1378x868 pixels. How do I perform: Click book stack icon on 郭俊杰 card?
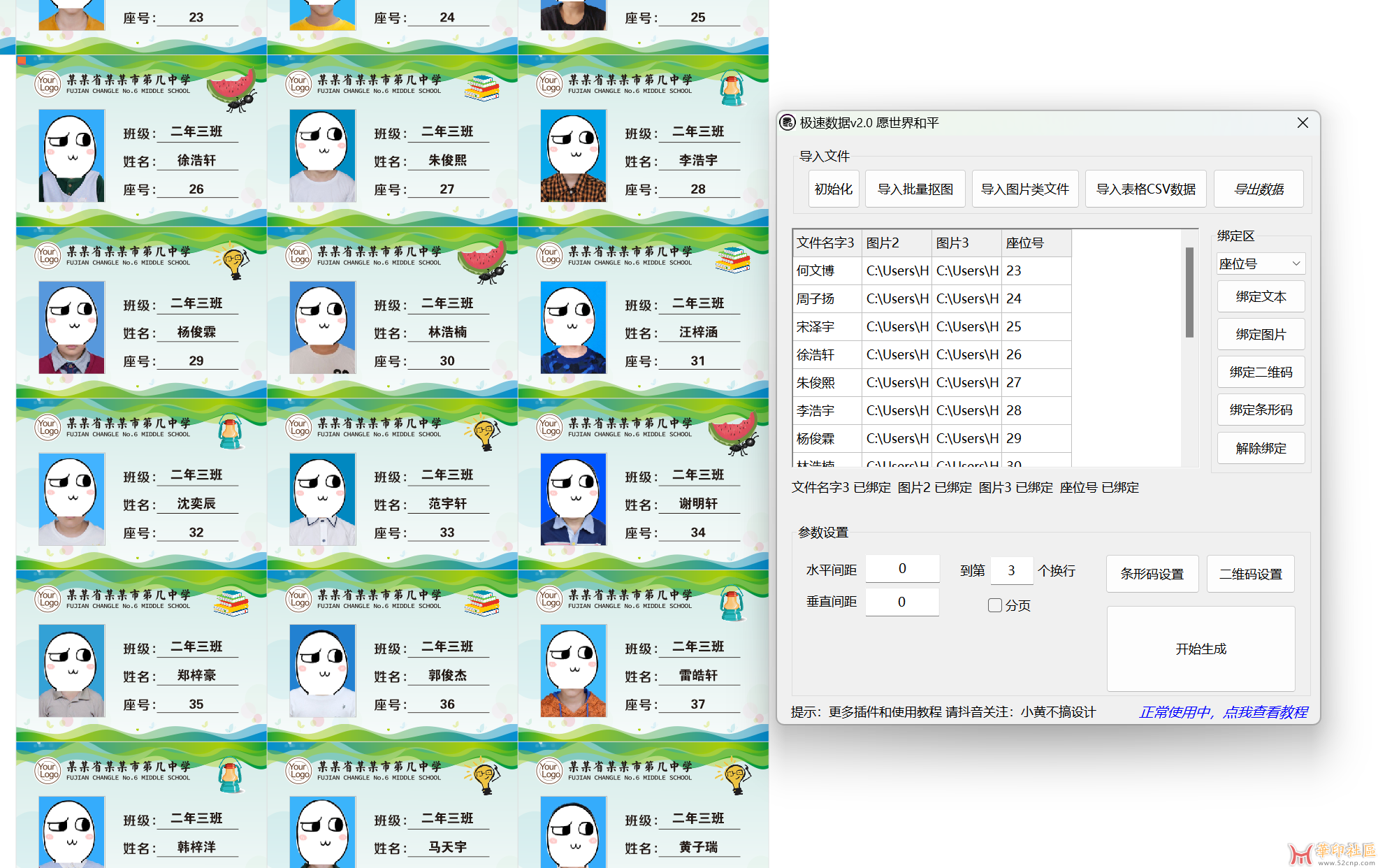pos(482,603)
